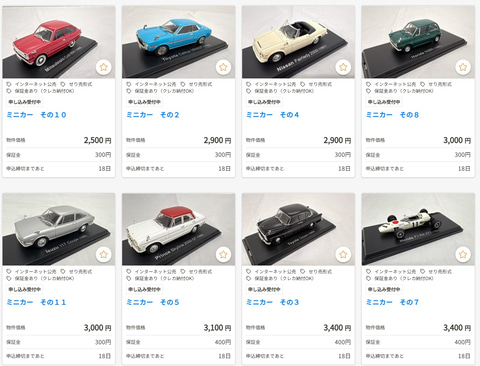The image size is (480, 366).
Task: Toggle favorite star for silver Isuzu その11
Action: point(104,254)
